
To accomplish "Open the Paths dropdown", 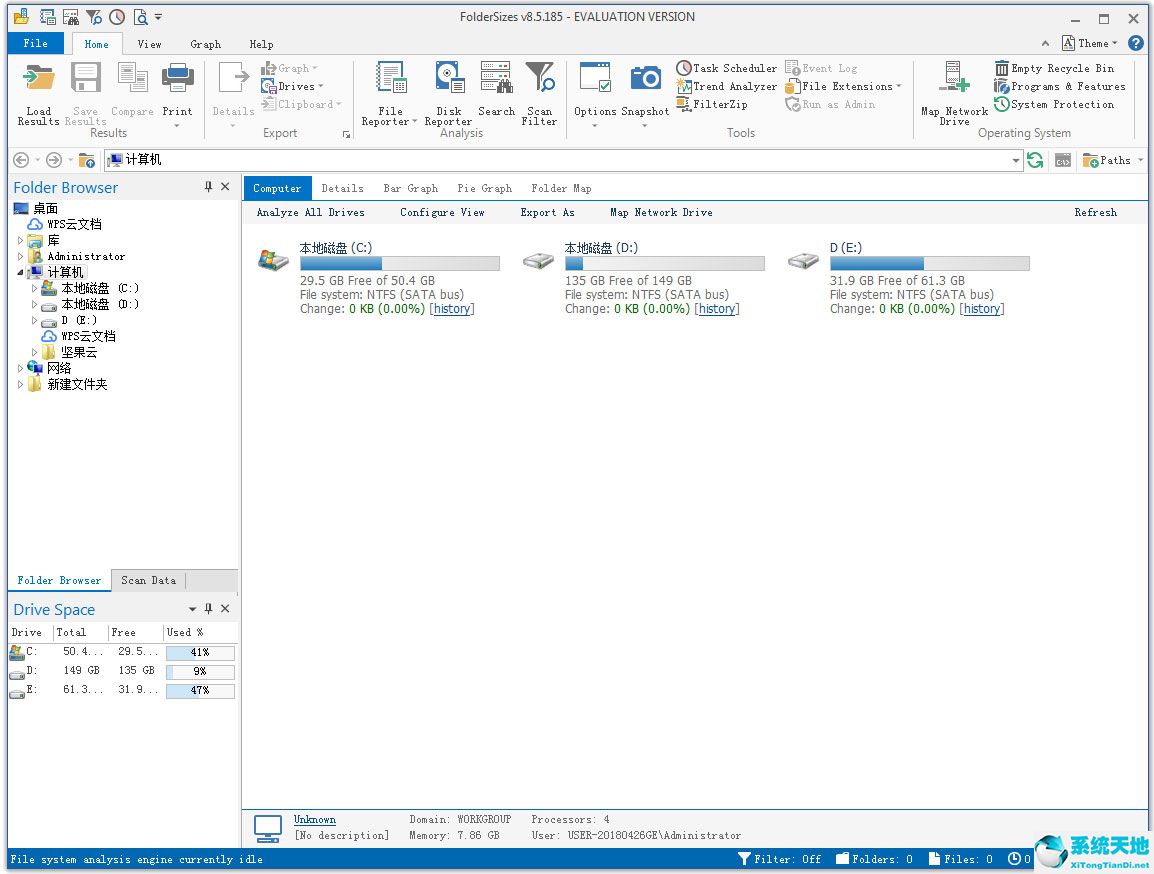I will [x=1113, y=160].
